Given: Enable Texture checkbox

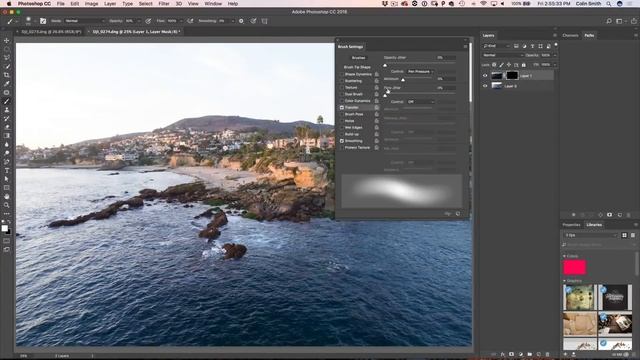Looking at the screenshot, I should 342,87.
